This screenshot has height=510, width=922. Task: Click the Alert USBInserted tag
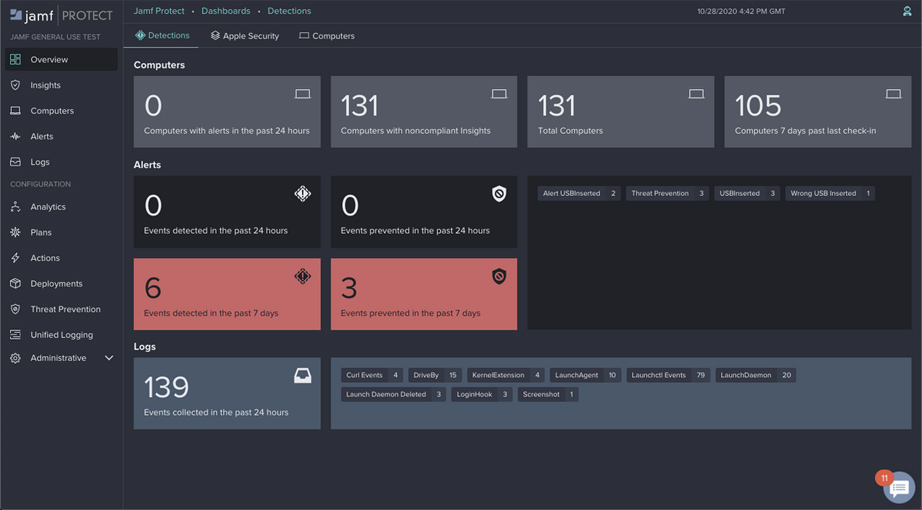(580, 193)
